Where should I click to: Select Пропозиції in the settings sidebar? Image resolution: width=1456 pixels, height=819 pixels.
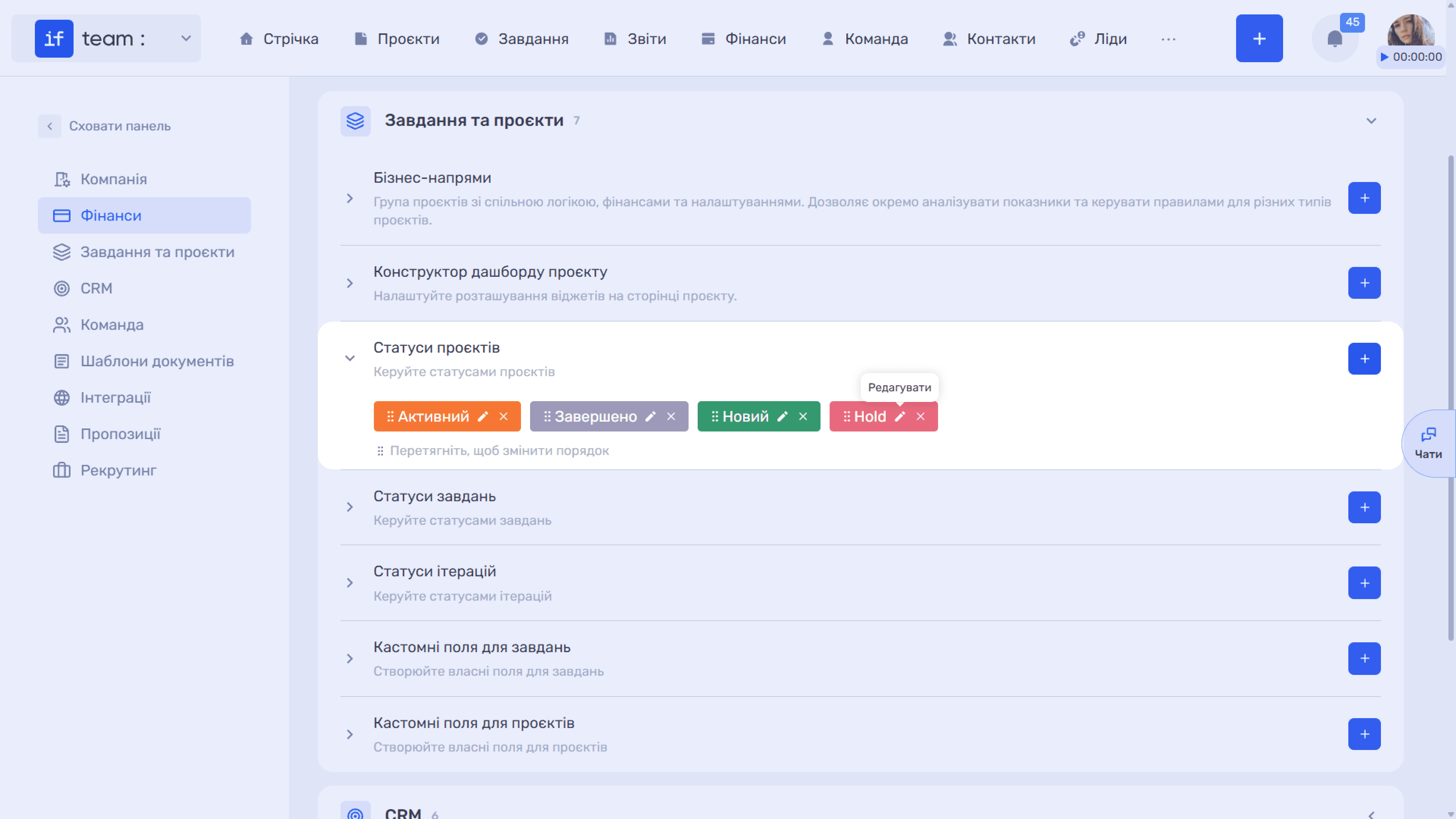pyautogui.click(x=144, y=434)
